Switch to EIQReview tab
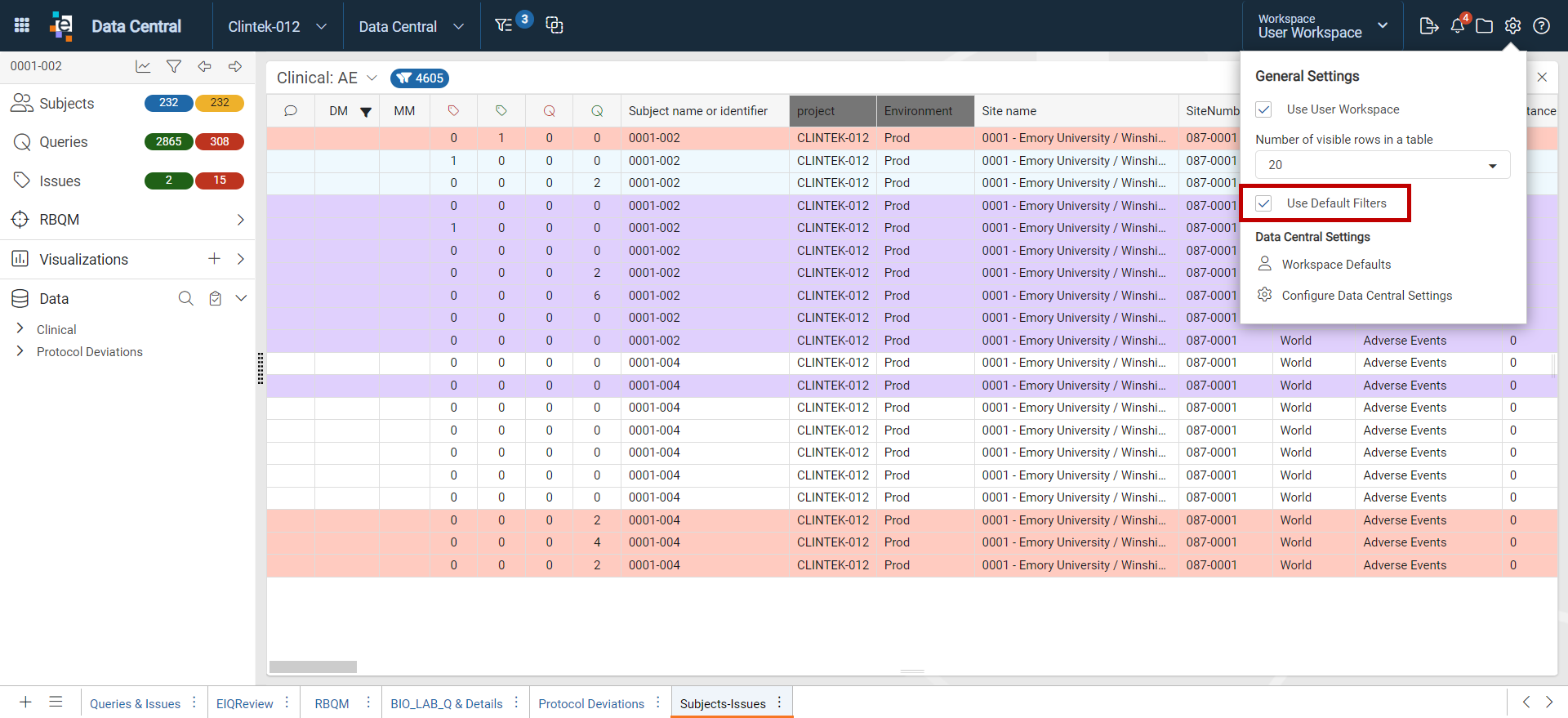The image size is (1568, 718). coord(244,703)
